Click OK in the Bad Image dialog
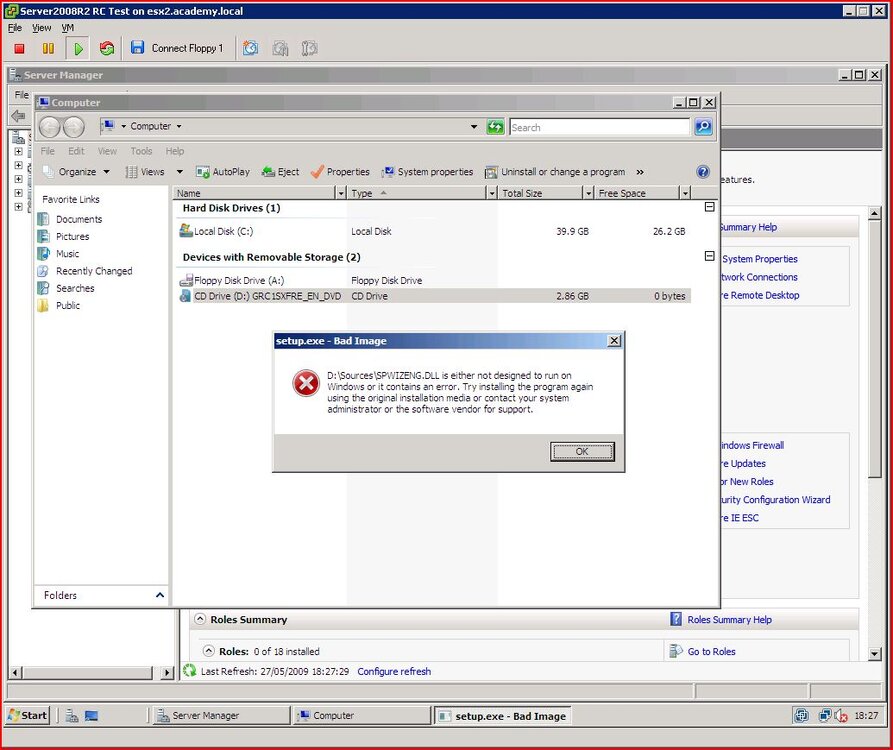The image size is (893, 750). 582,452
